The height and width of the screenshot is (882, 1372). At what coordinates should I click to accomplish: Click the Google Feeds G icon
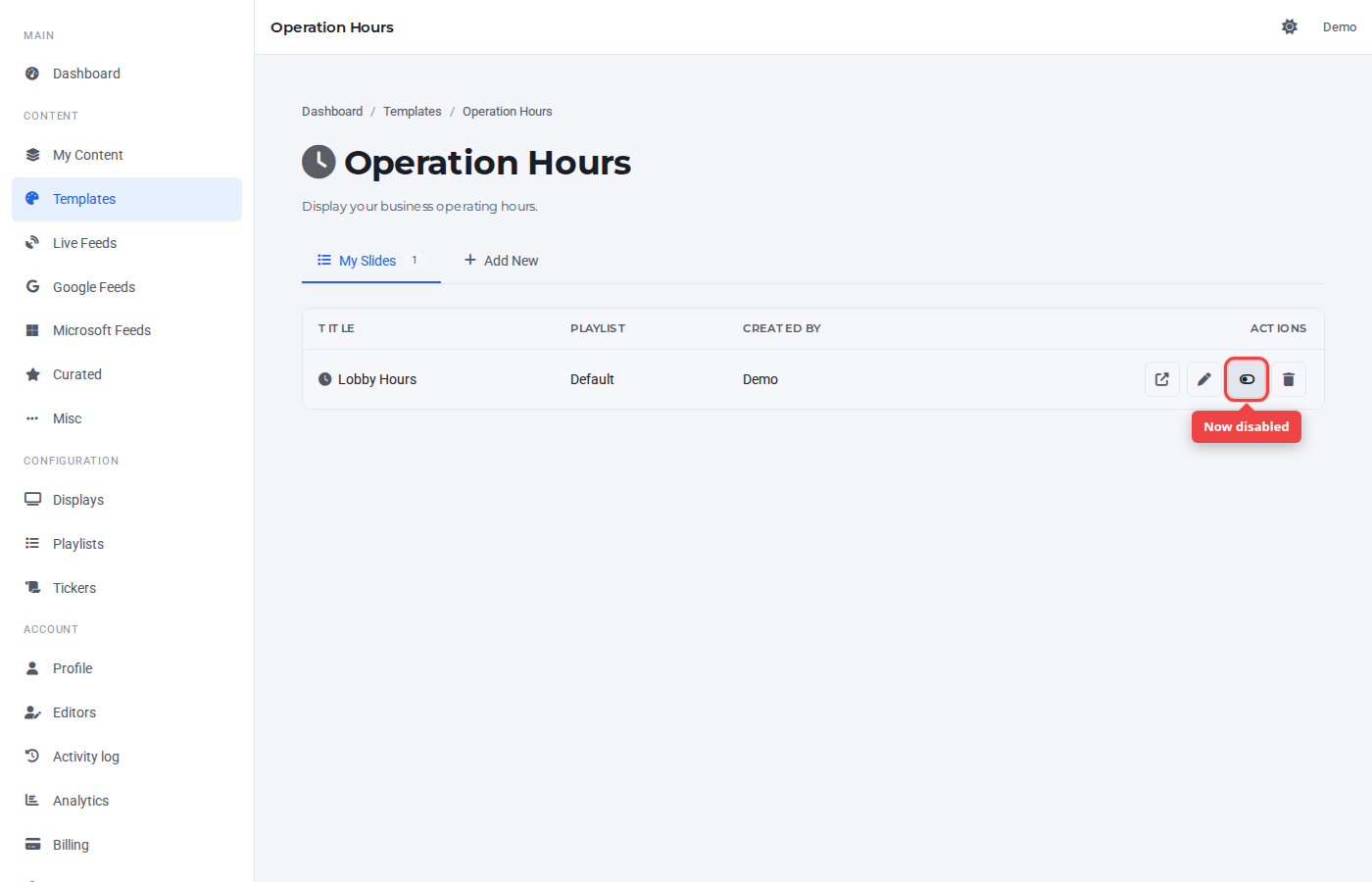click(32, 287)
